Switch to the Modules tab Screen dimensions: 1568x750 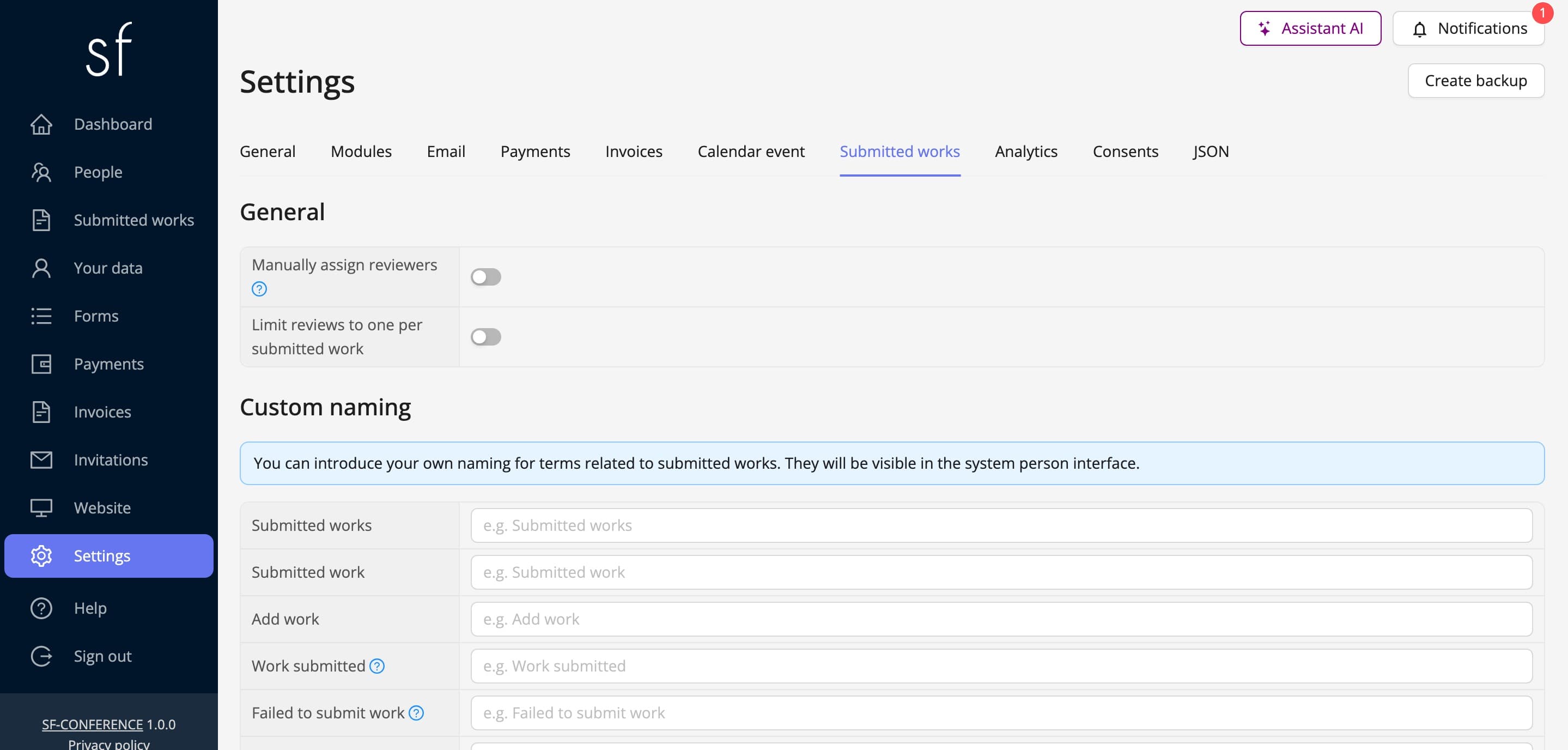[x=361, y=152]
